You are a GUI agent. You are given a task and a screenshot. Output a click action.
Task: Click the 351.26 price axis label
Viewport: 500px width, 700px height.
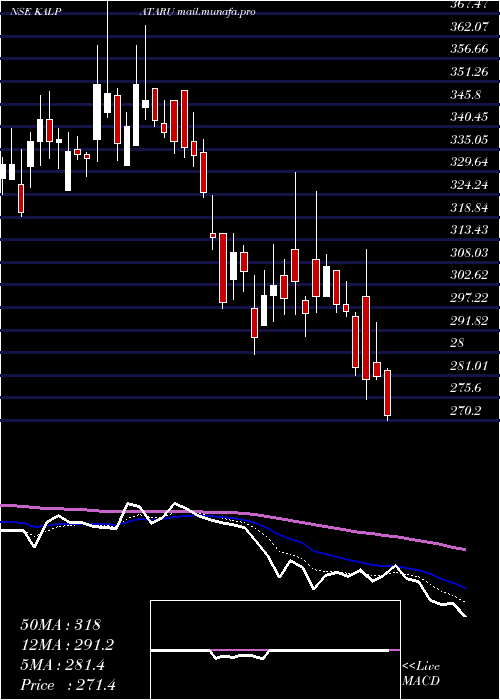469,71
